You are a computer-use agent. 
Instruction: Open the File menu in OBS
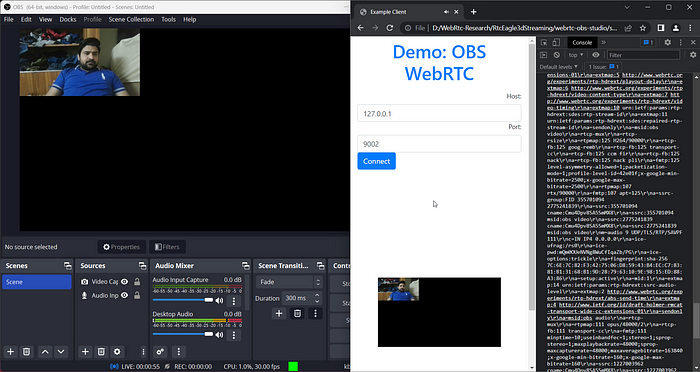point(8,19)
